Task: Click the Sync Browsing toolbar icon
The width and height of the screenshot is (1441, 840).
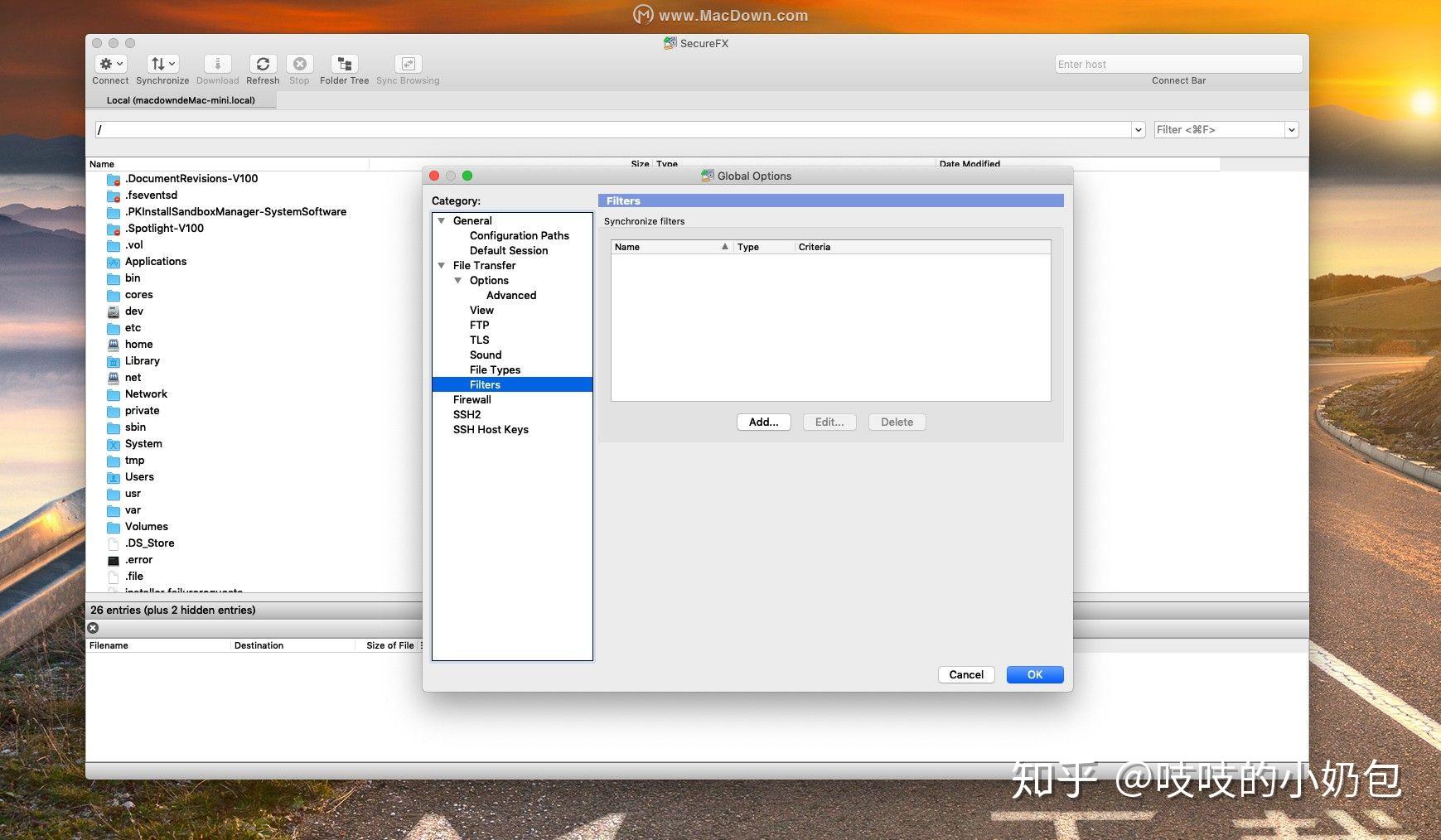Action: click(x=408, y=64)
